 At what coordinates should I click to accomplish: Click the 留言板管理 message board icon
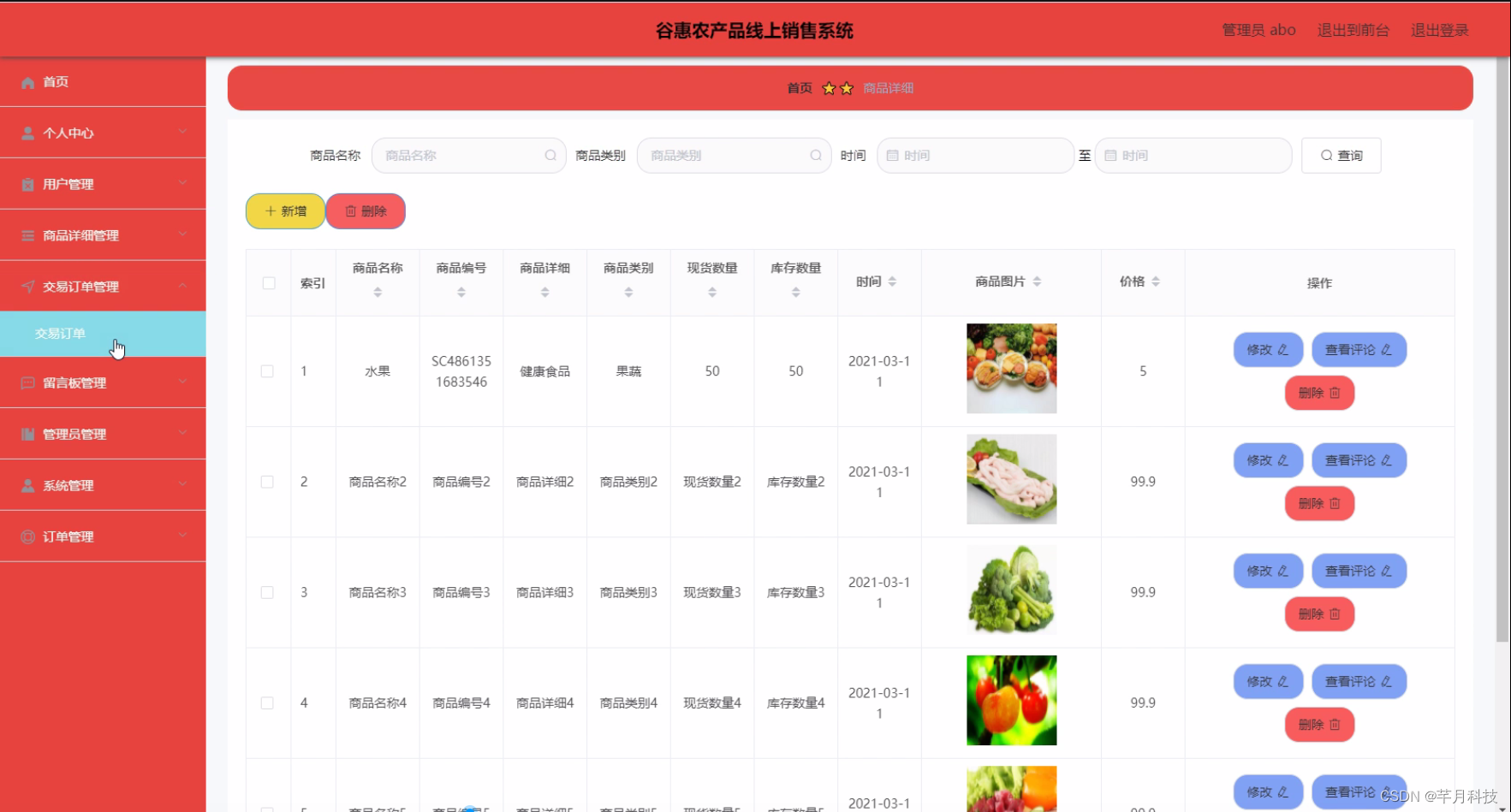pos(27,382)
